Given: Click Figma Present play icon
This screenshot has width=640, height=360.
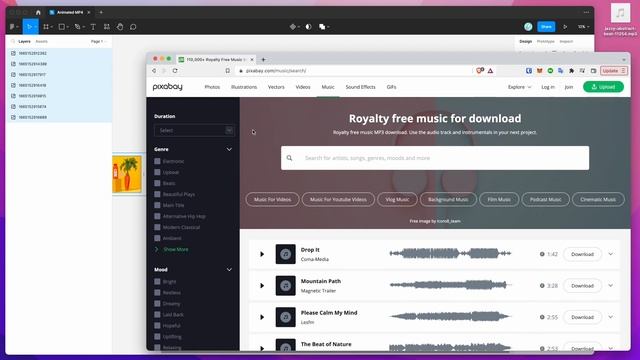Looking at the screenshot, I should [565, 27].
